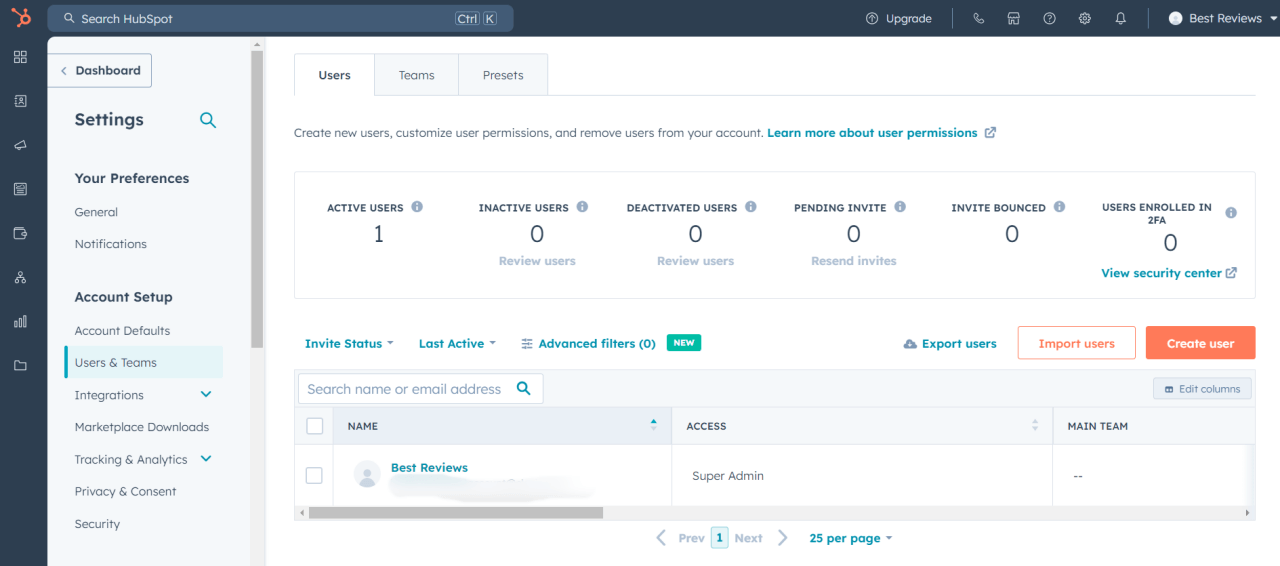
Task: Expand the Integrations settings section
Action: [x=206, y=395]
